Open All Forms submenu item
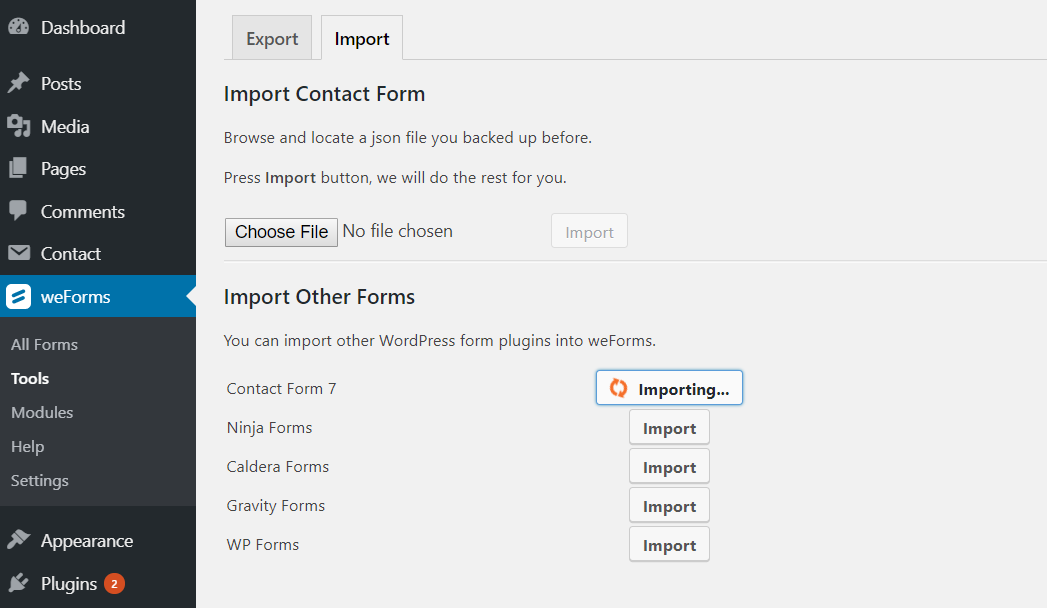This screenshot has width=1047, height=608. pyautogui.click(x=44, y=344)
